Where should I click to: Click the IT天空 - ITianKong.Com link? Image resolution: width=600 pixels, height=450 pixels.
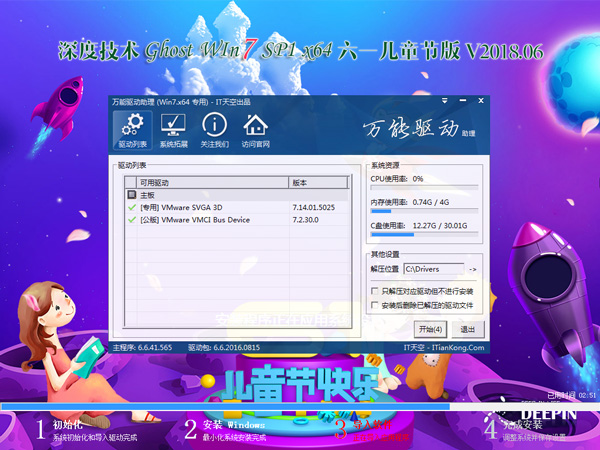click(444, 347)
